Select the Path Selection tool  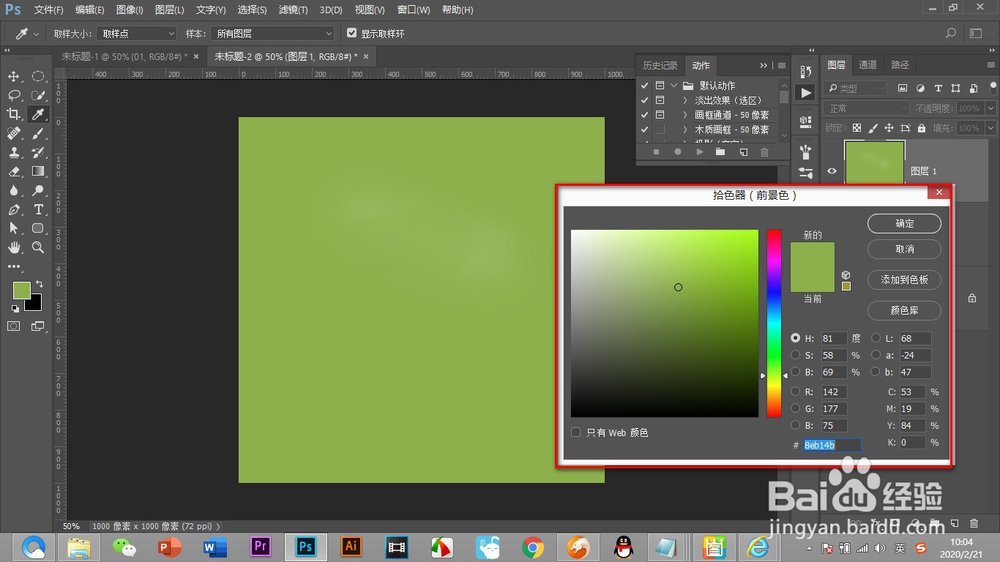[x=13, y=228]
